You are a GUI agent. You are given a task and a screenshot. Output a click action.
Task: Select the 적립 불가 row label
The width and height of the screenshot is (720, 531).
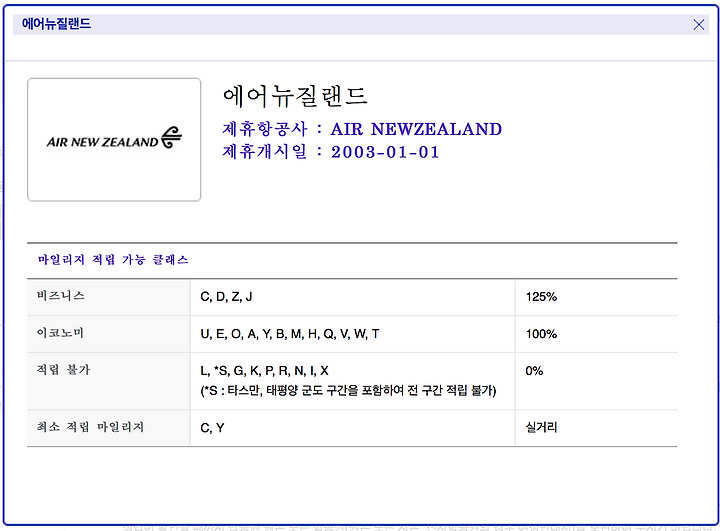tap(63, 370)
